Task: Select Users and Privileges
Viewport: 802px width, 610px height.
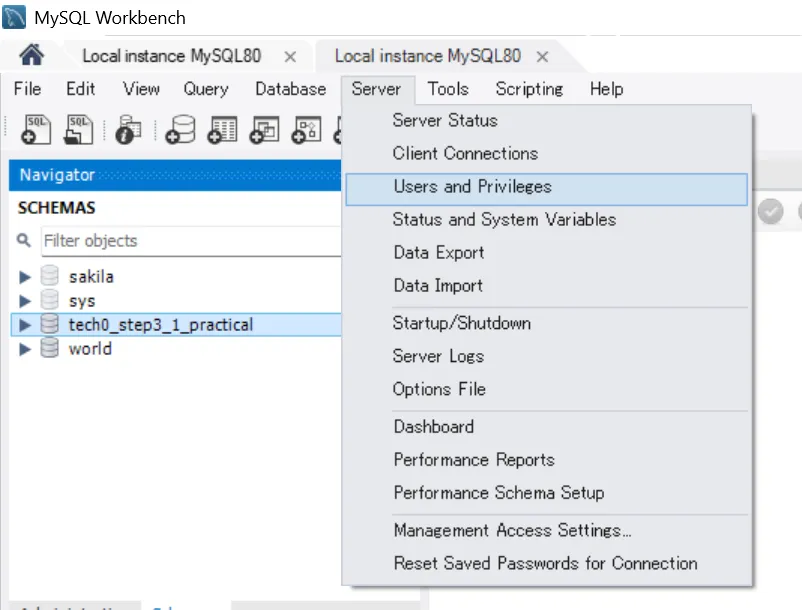Action: tap(547, 189)
